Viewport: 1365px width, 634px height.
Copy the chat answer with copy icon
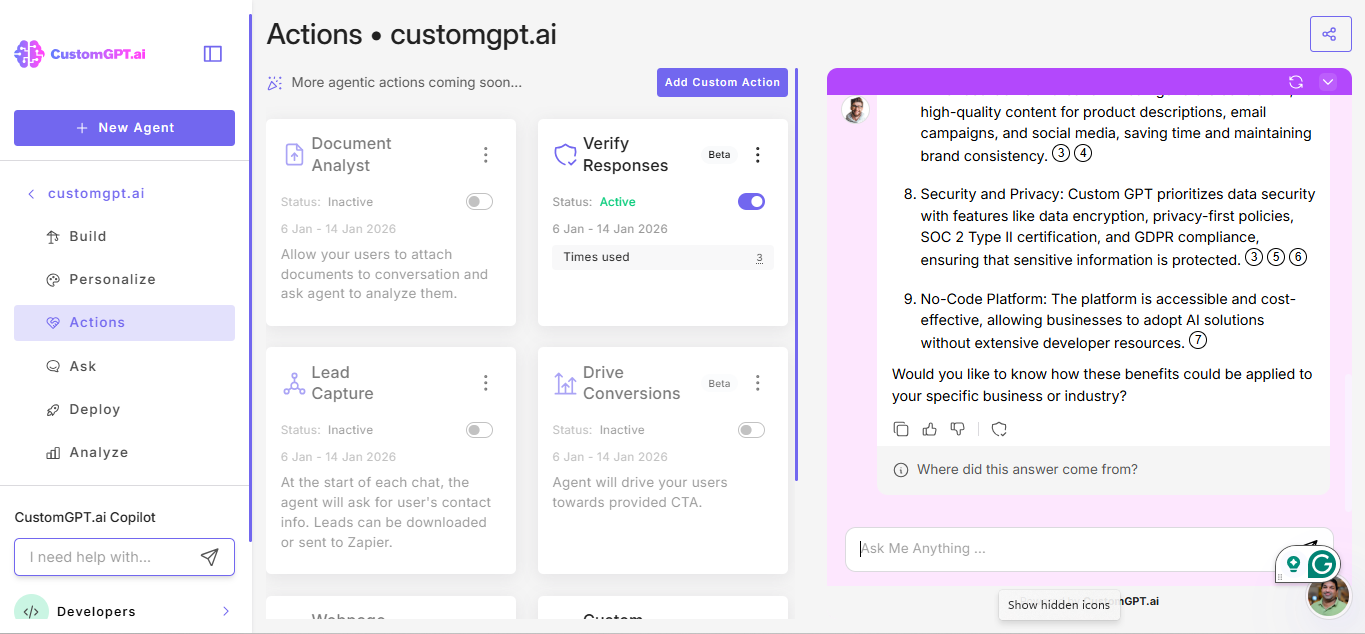(x=901, y=429)
